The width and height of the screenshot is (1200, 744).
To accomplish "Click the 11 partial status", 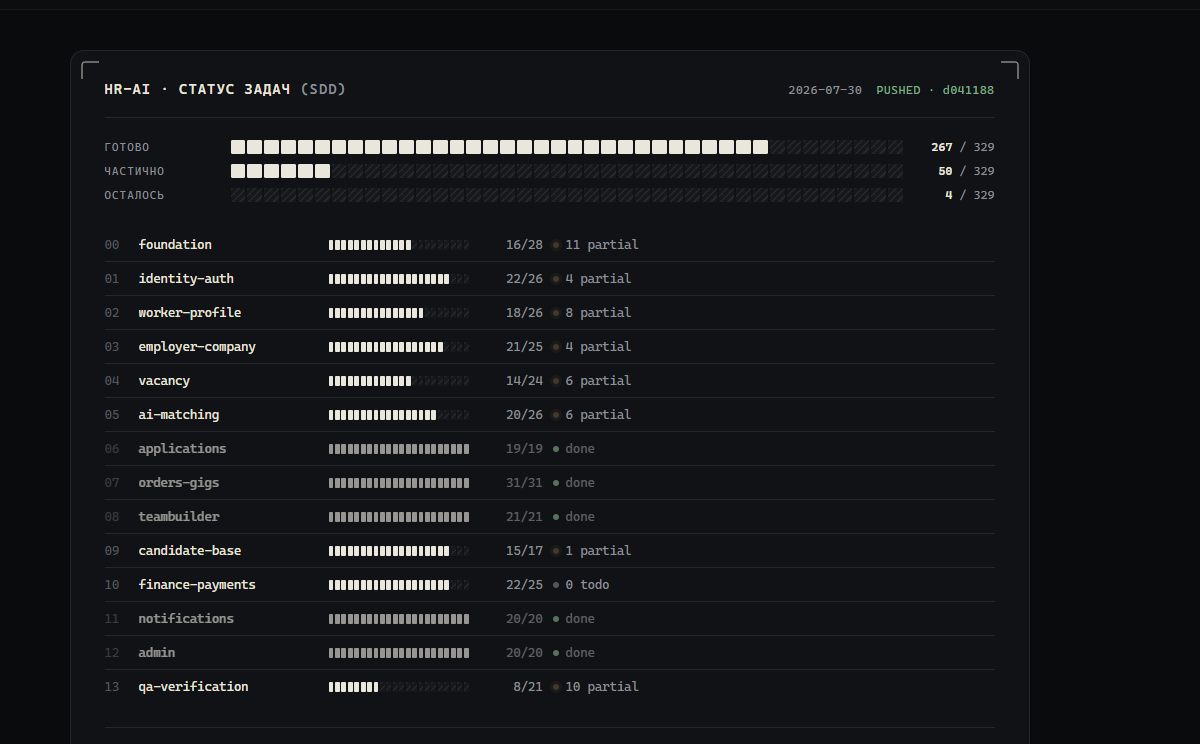I will click(602, 245).
